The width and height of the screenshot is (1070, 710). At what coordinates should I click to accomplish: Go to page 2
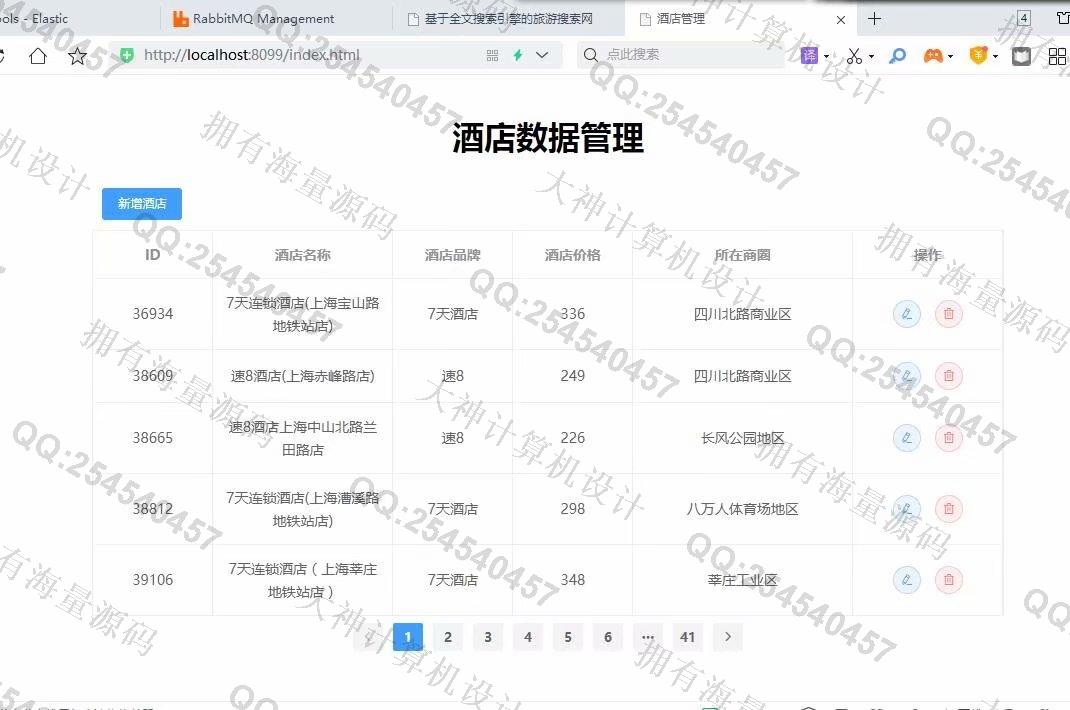448,637
